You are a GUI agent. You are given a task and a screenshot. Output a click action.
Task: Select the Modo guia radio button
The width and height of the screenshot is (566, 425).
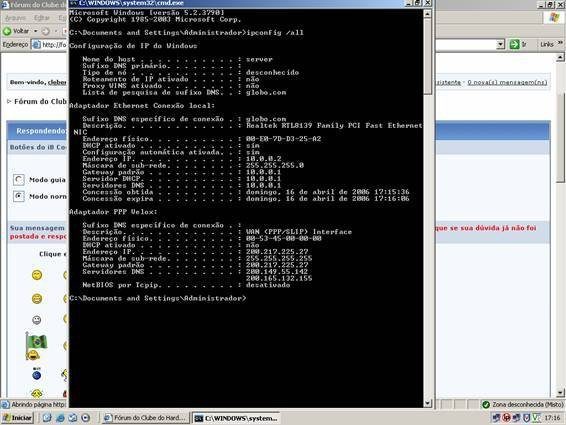(x=18, y=179)
